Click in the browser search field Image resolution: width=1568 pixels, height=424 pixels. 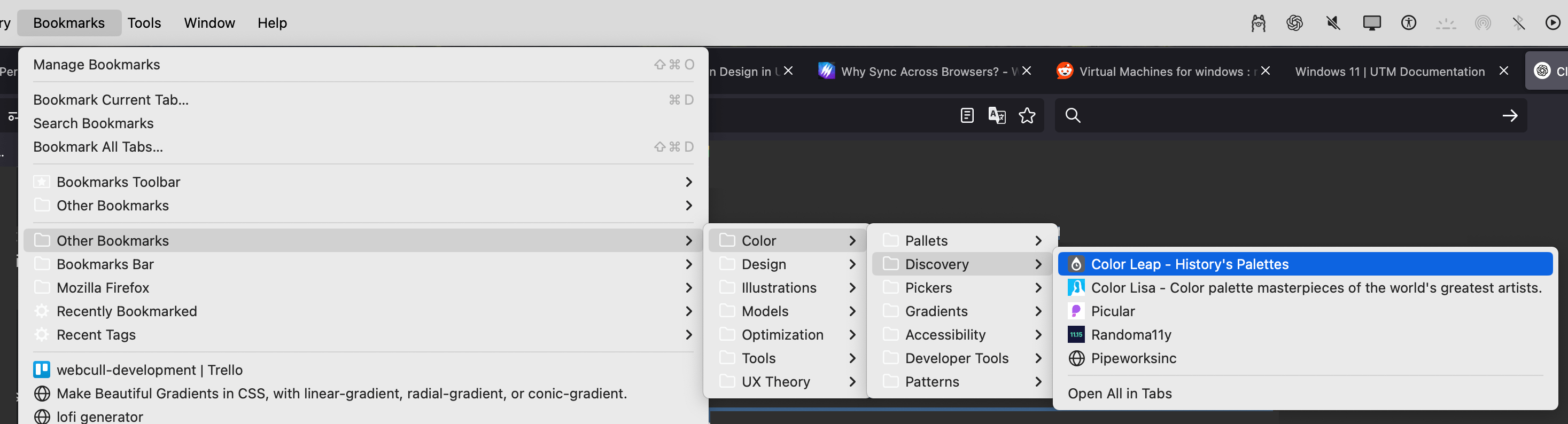[1291, 115]
